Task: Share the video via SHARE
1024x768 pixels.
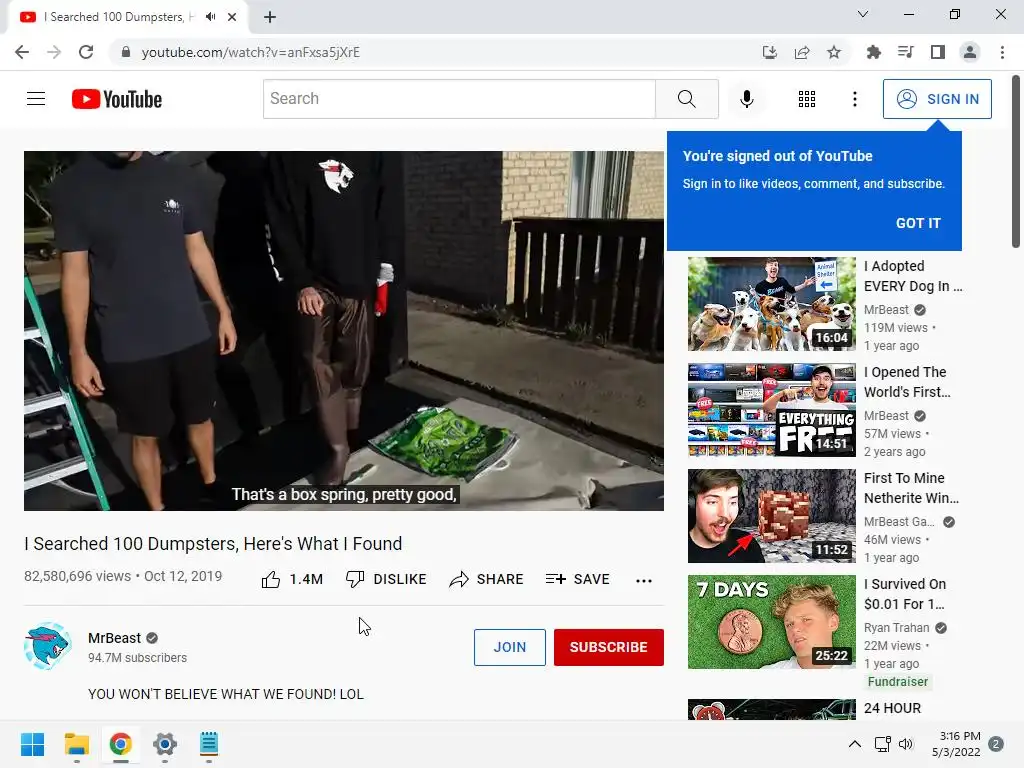Action: click(486, 579)
